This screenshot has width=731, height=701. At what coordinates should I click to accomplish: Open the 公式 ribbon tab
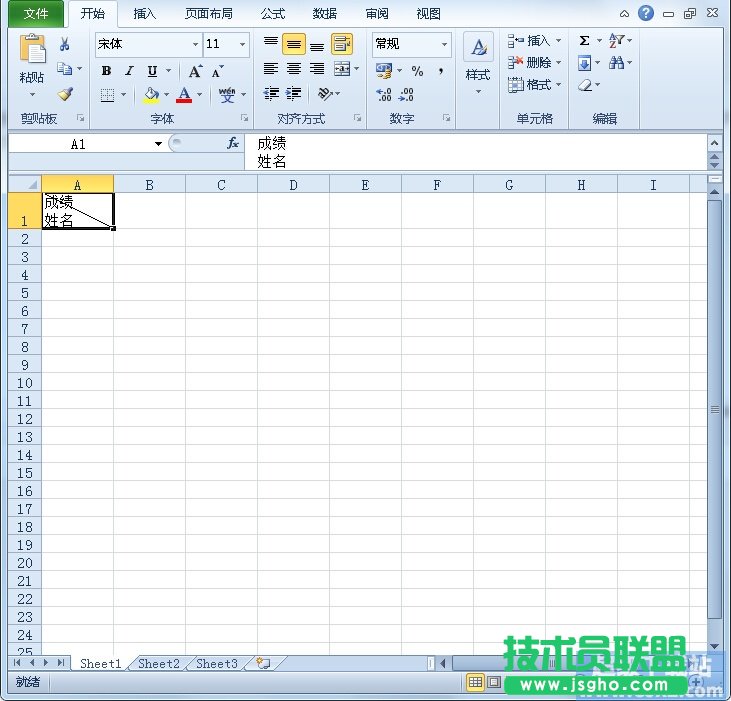(272, 14)
